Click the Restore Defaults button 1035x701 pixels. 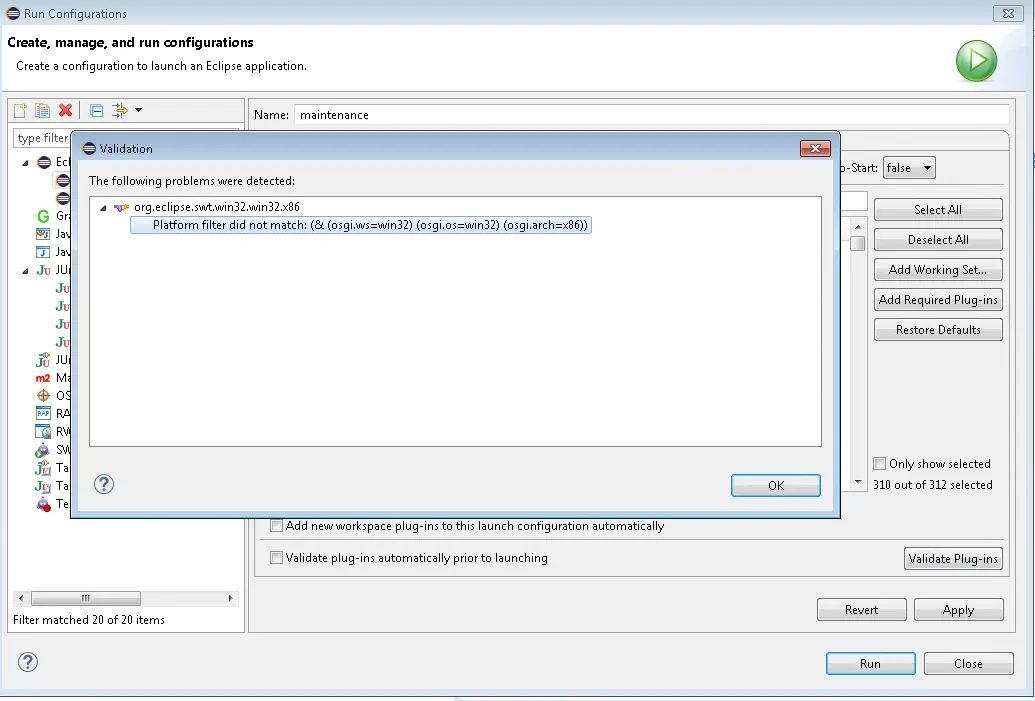[x=938, y=330]
